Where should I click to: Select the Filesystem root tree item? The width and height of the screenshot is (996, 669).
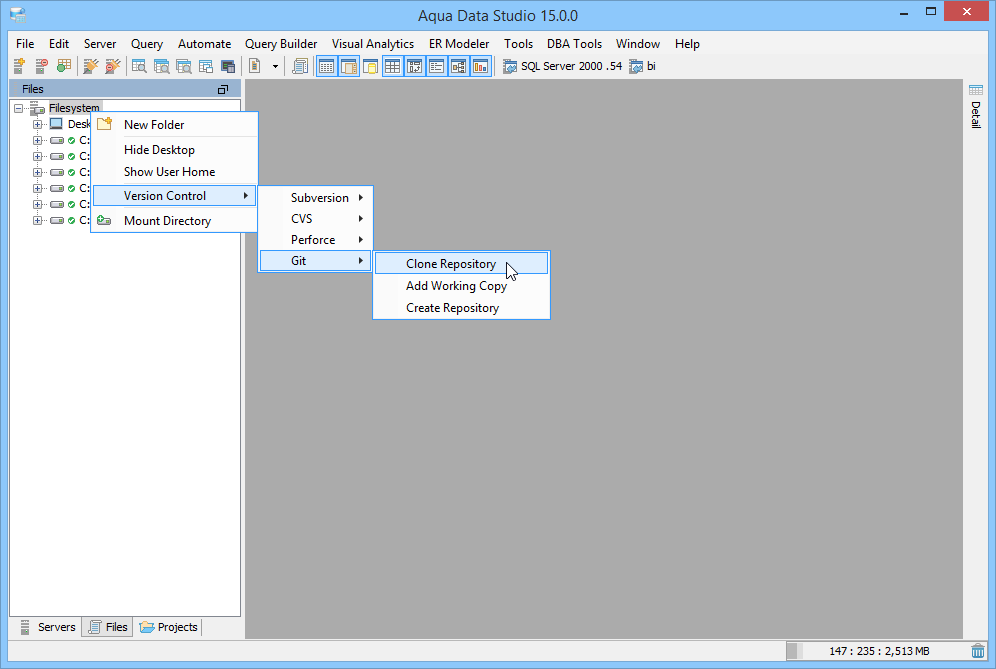(x=74, y=108)
